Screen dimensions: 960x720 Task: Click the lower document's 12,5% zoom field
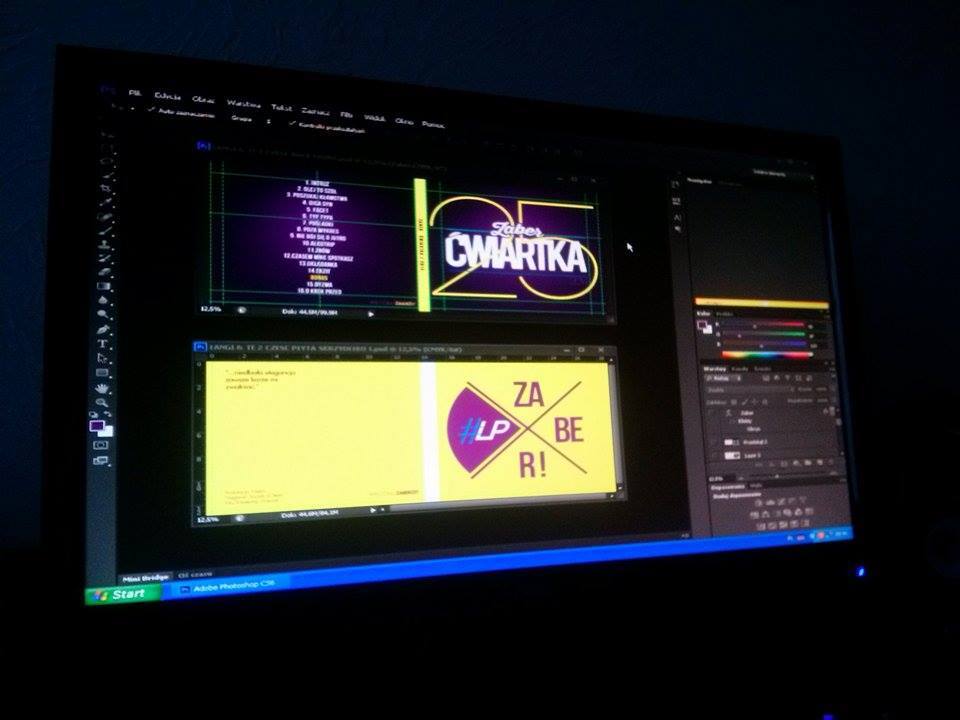click(x=208, y=519)
